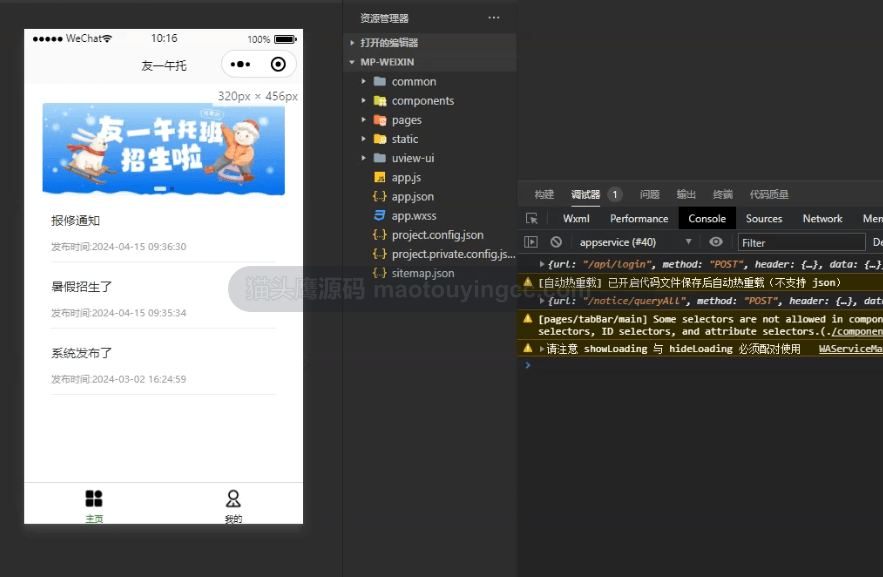Open the Mine profile tab bar icon
The width and height of the screenshot is (883, 577).
233,499
